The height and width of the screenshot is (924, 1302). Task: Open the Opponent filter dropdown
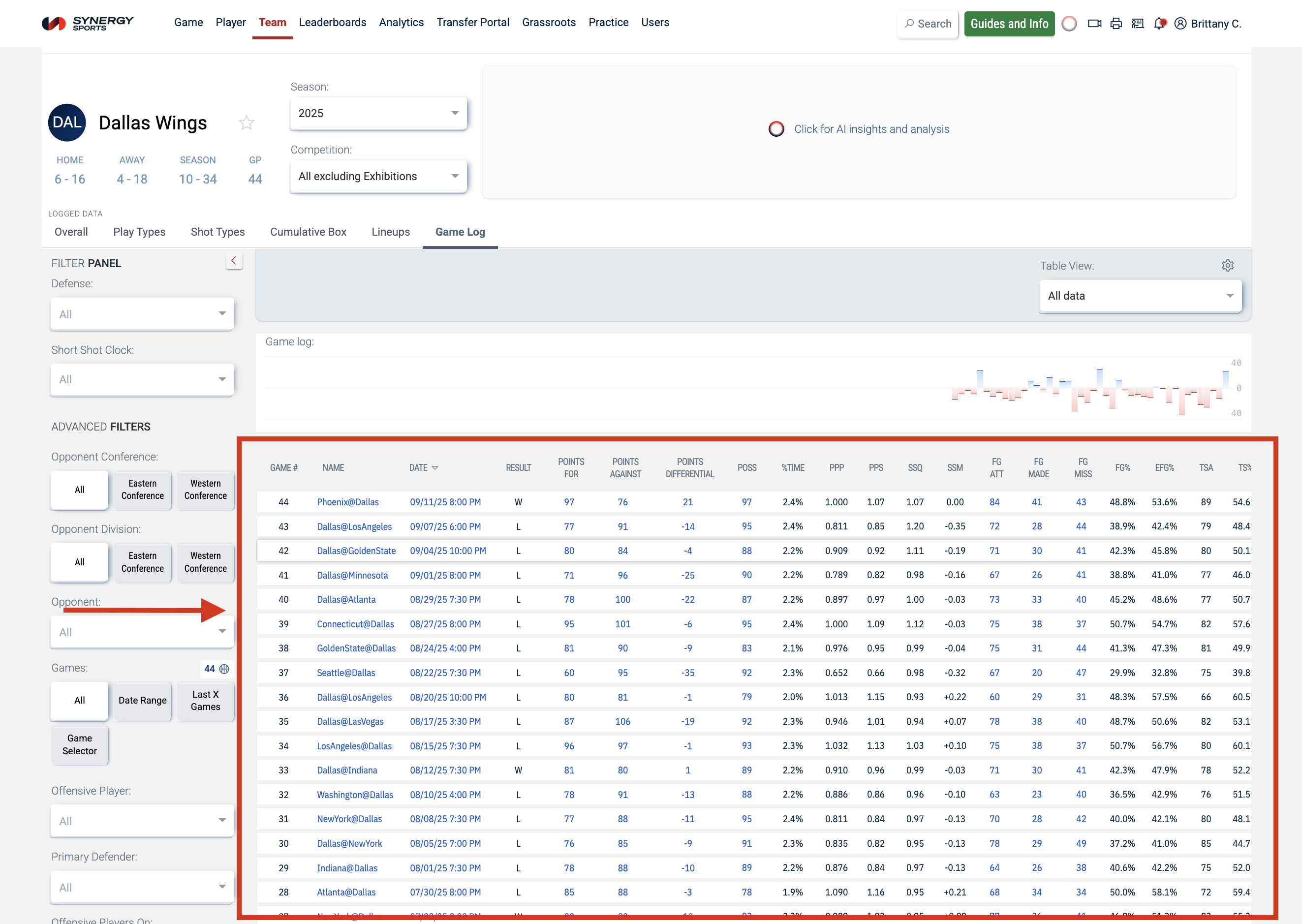coord(142,632)
